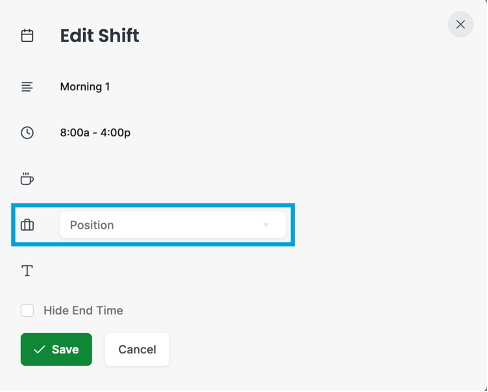The image size is (488, 392).
Task: Save the shift changes
Action: click(x=56, y=349)
